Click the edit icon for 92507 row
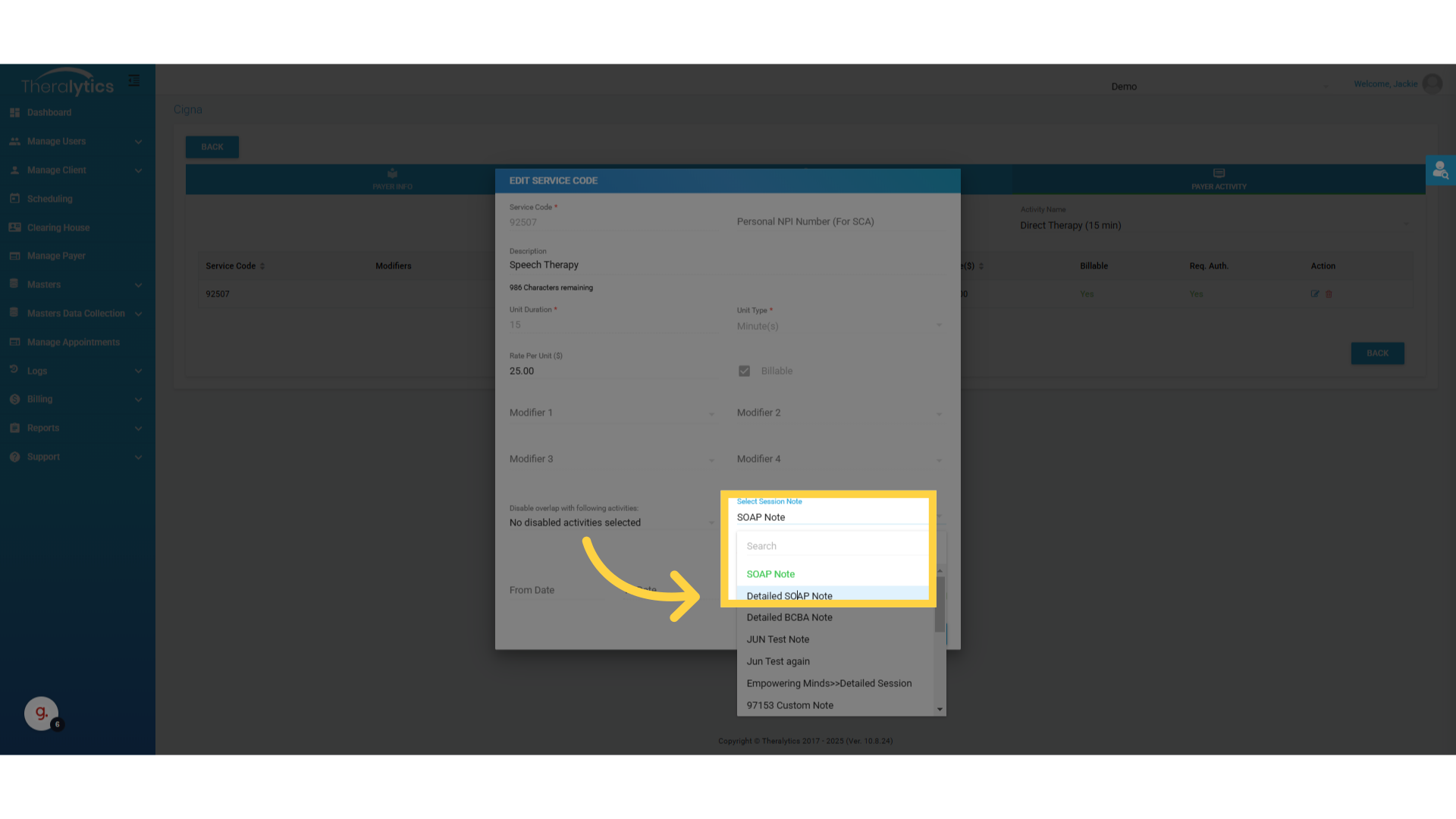Viewport: 1456px width, 819px height. (1315, 294)
